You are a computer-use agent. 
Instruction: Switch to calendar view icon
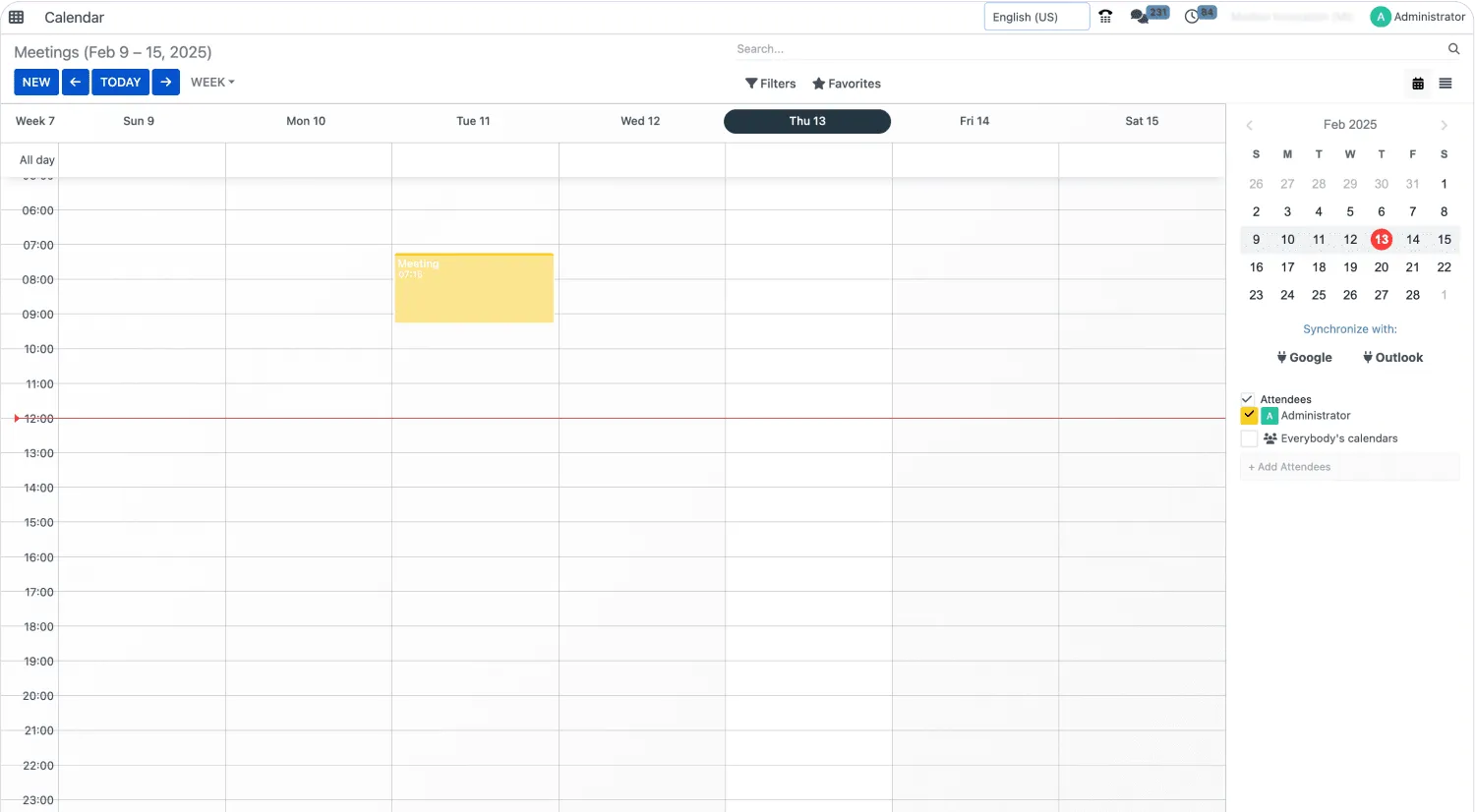[x=1418, y=84]
